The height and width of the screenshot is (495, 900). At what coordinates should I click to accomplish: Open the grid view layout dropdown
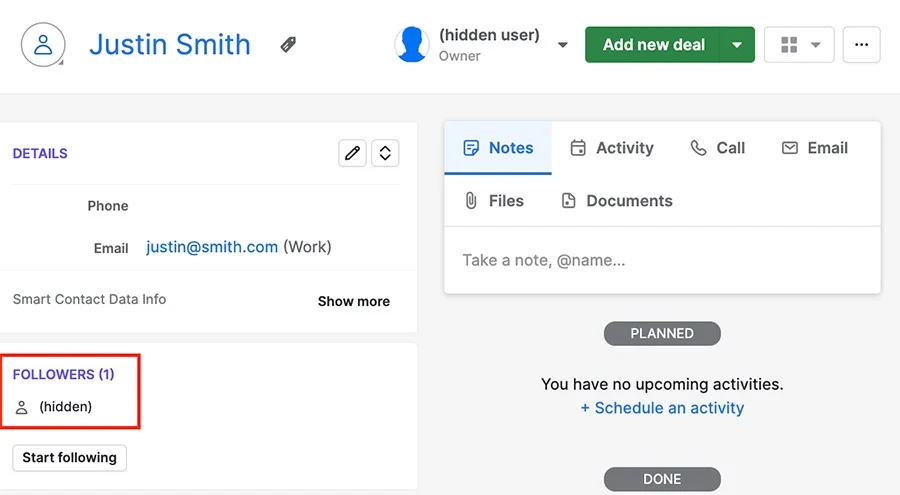(799, 45)
